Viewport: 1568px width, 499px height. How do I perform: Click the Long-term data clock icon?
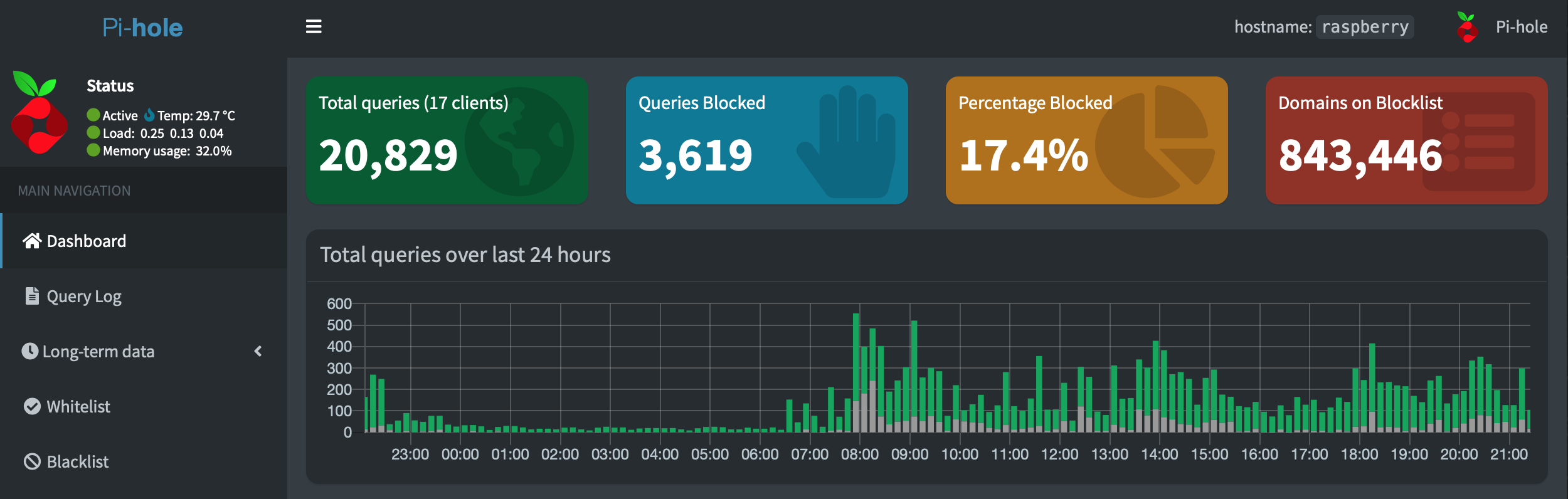(29, 351)
